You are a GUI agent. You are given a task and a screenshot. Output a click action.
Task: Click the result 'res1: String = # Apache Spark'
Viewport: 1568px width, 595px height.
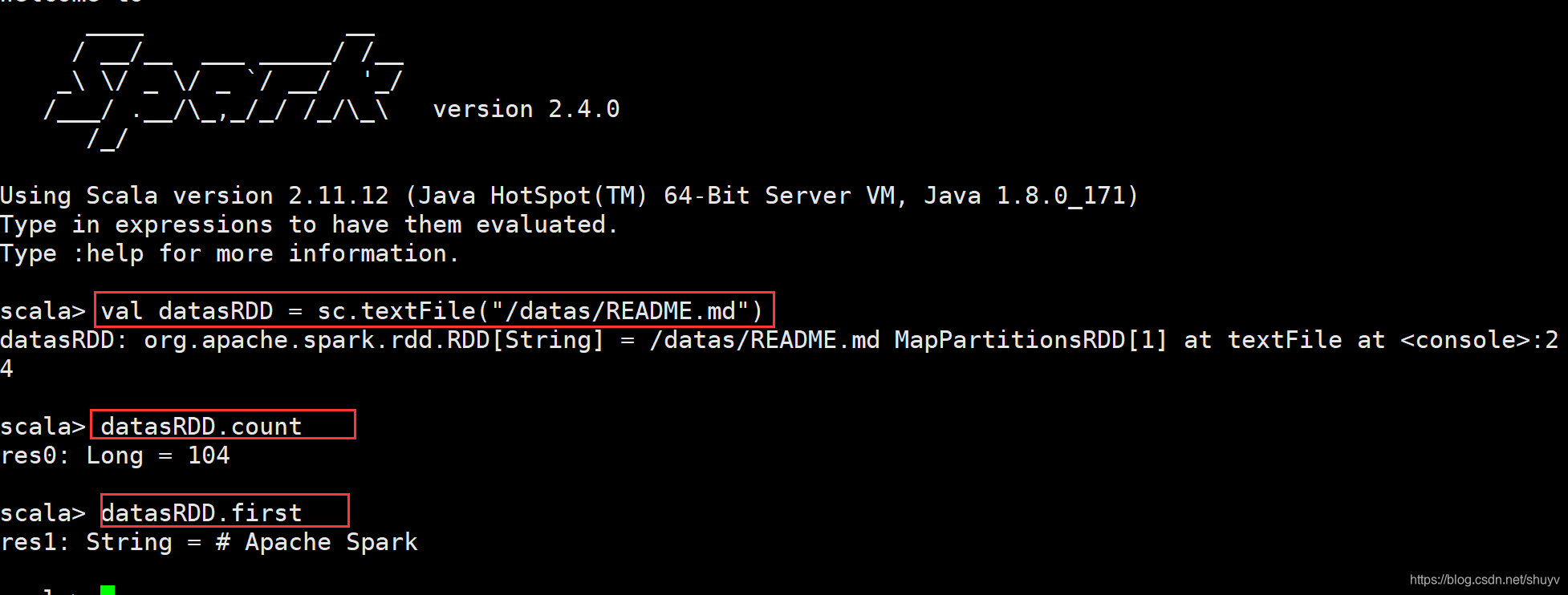pyautogui.click(x=209, y=542)
